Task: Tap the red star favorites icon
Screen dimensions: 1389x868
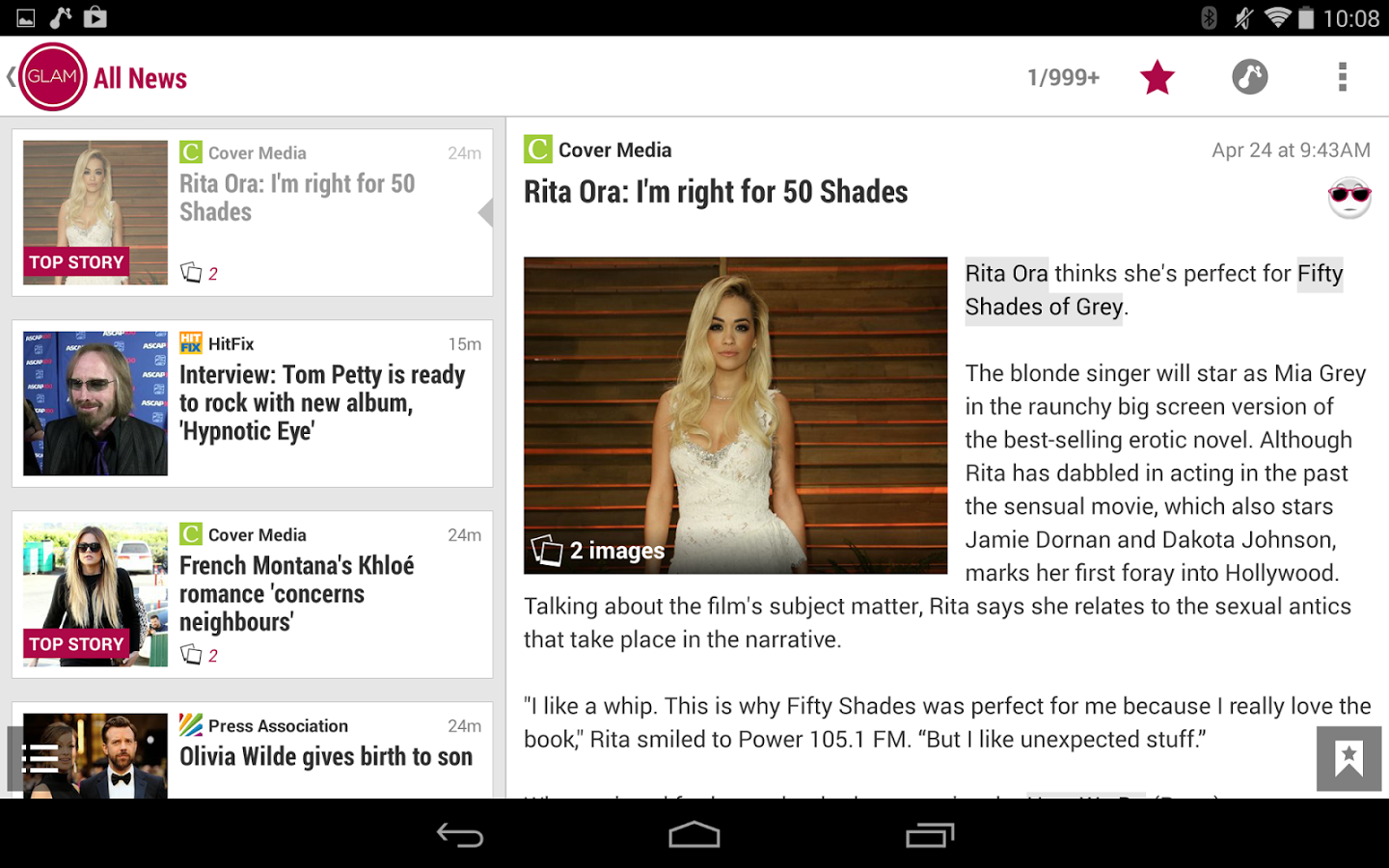Action: click(x=1157, y=77)
